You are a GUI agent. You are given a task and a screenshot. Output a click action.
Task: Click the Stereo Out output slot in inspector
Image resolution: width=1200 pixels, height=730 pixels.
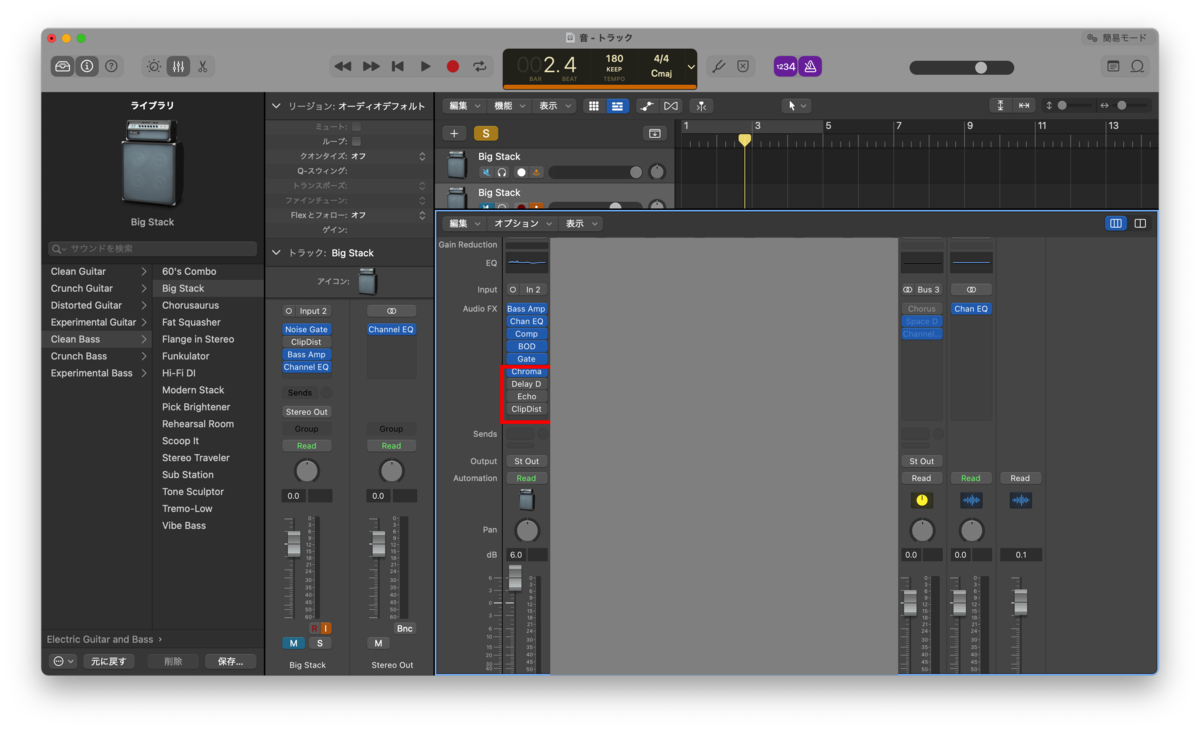click(306, 412)
